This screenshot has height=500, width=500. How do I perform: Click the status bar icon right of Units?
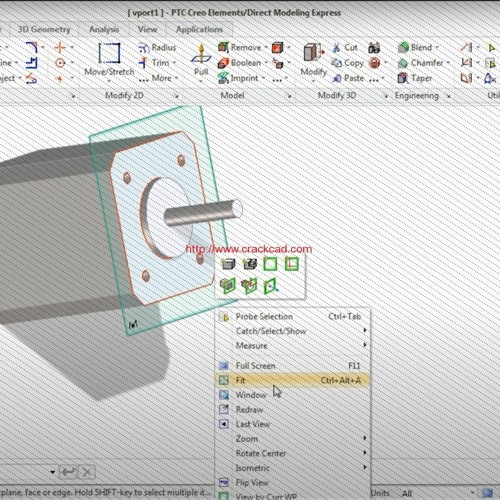[487, 492]
